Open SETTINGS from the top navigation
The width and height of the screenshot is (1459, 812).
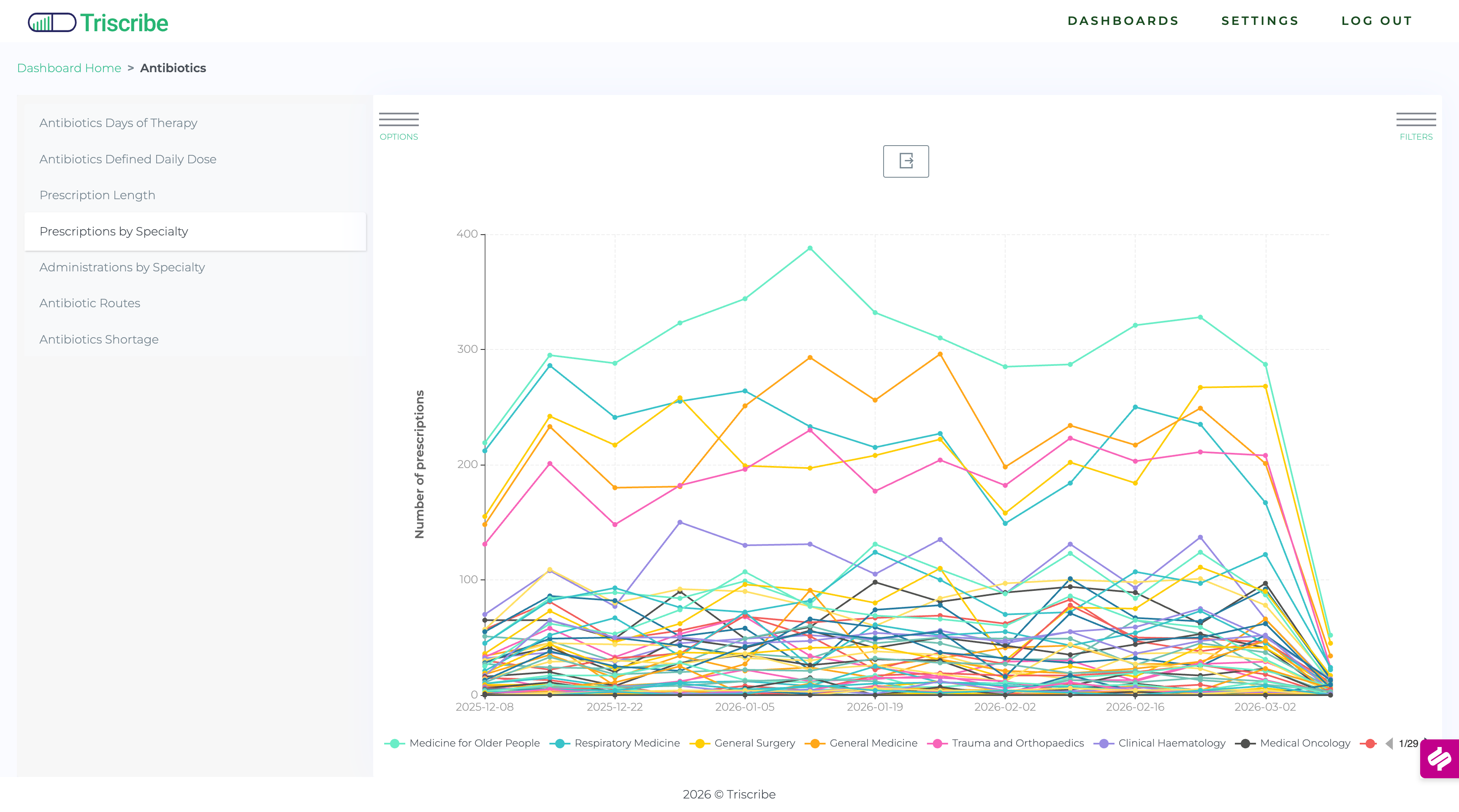1261,21
